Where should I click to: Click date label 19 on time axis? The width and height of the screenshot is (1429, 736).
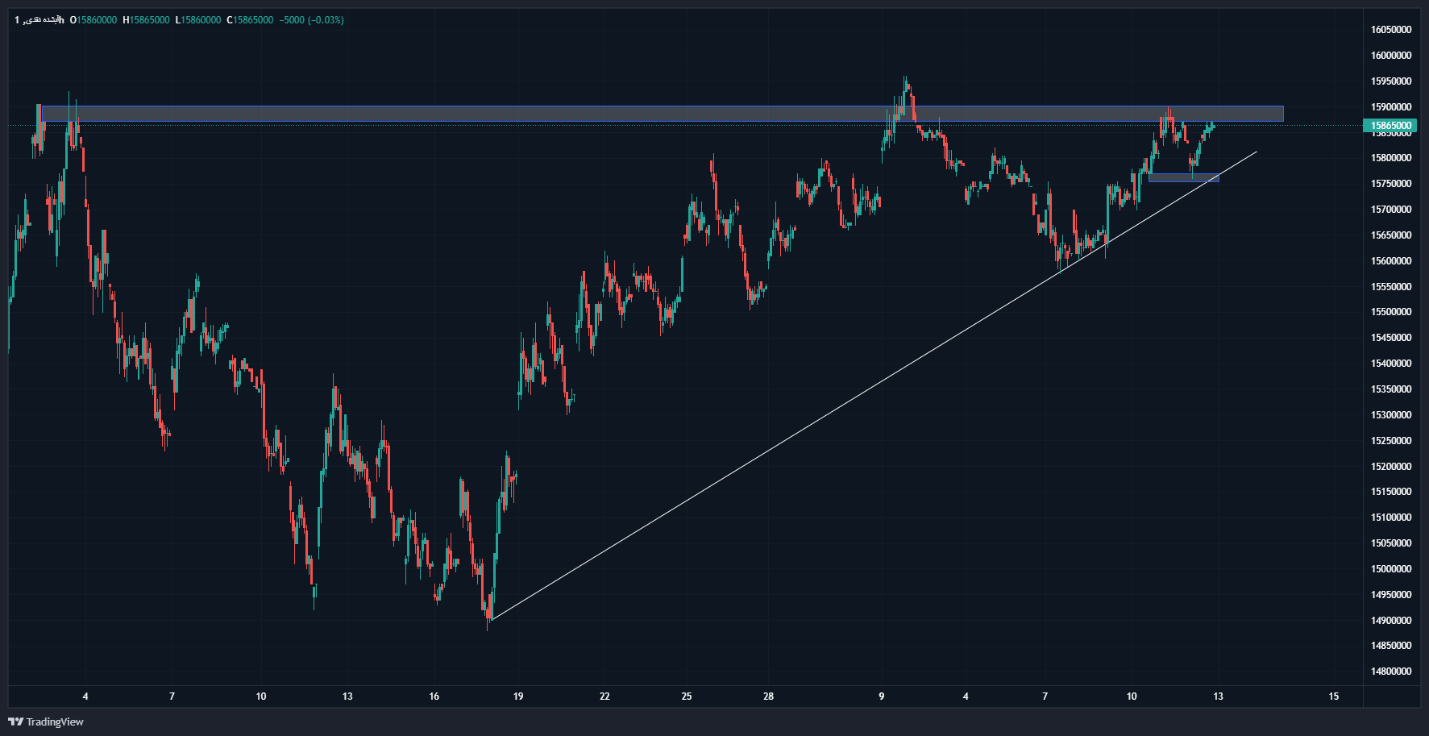tap(518, 696)
